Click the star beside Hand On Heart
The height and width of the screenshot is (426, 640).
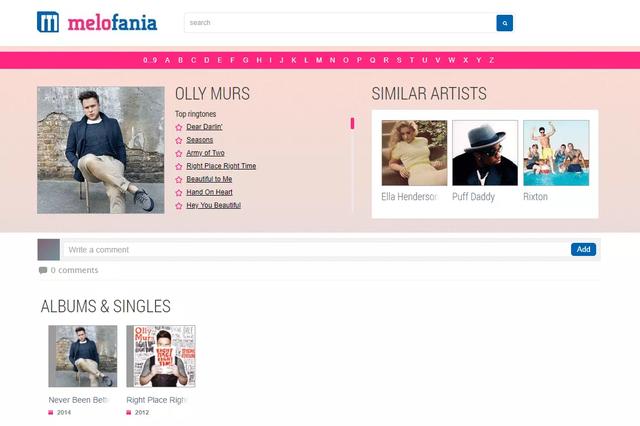point(179,192)
